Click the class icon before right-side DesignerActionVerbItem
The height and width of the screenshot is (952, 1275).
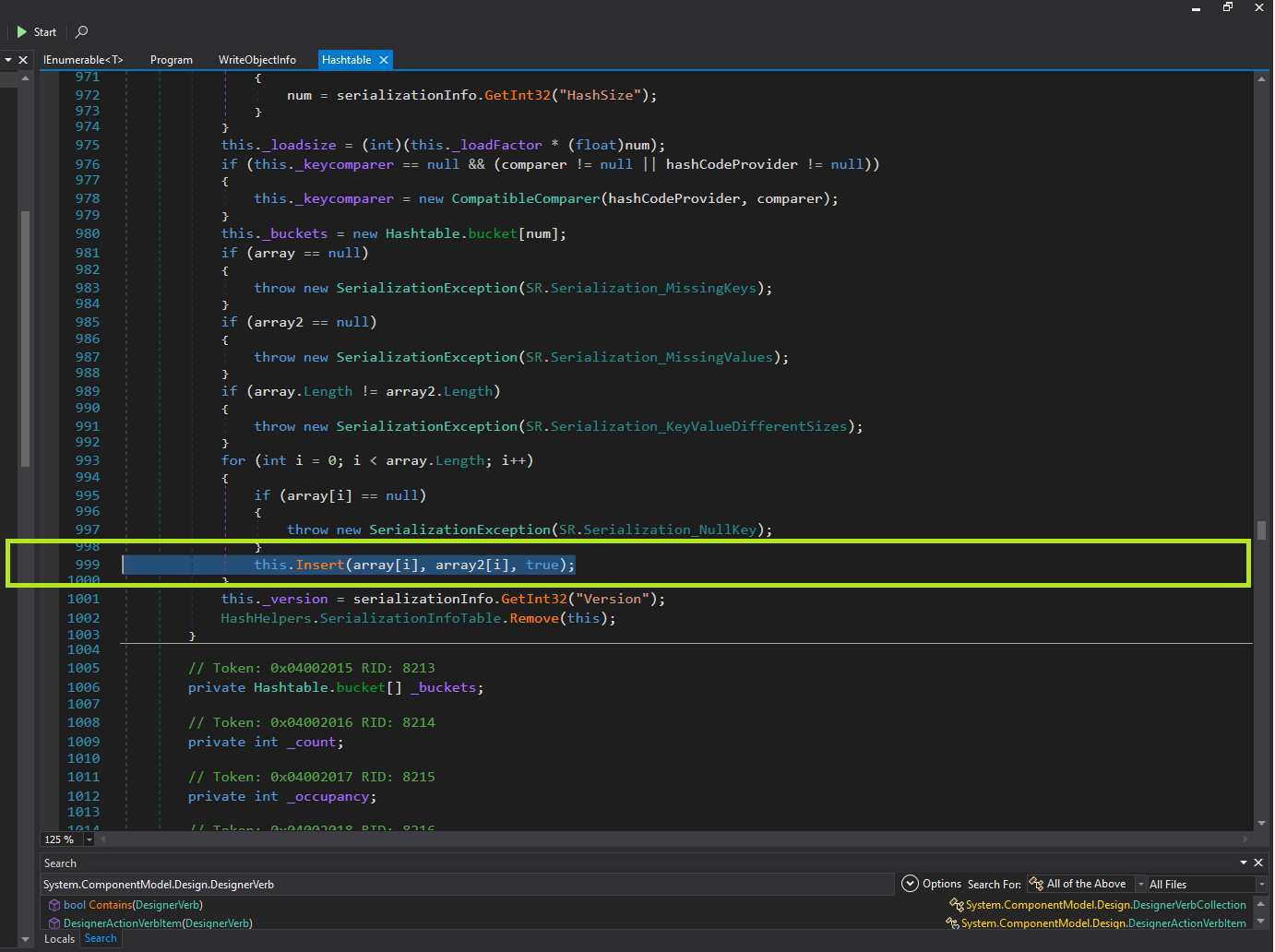point(952,923)
